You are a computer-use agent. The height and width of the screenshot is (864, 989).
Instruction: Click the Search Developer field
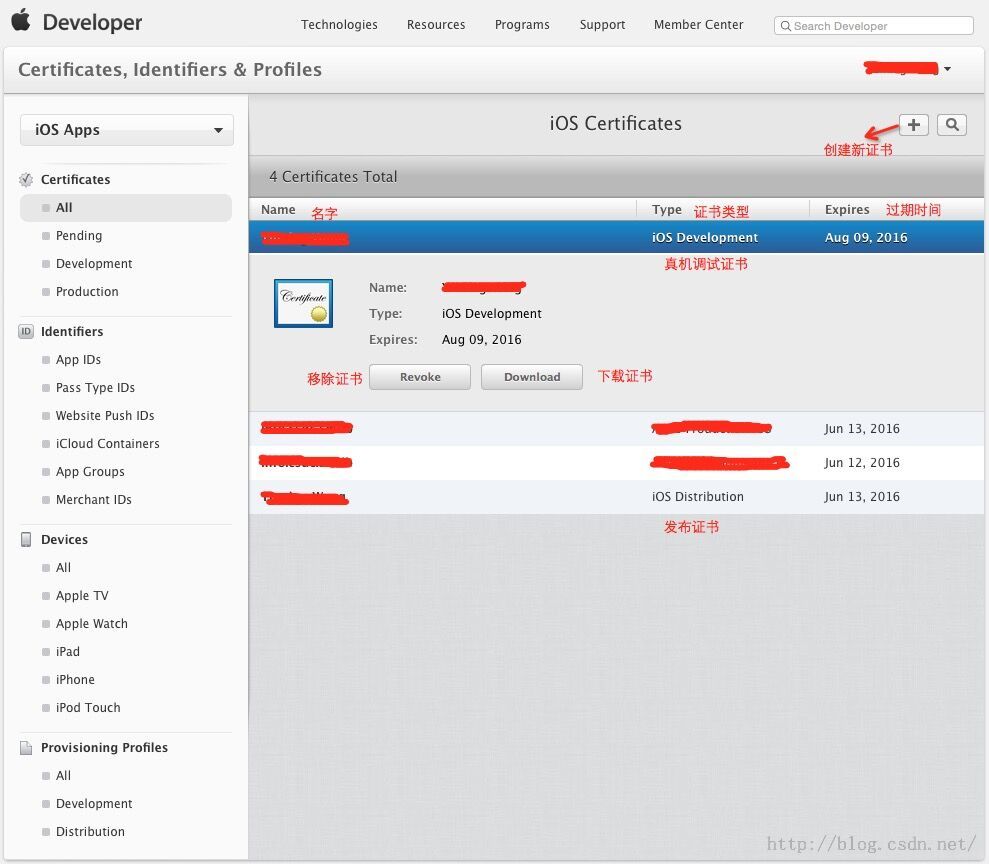pyautogui.click(x=874, y=26)
